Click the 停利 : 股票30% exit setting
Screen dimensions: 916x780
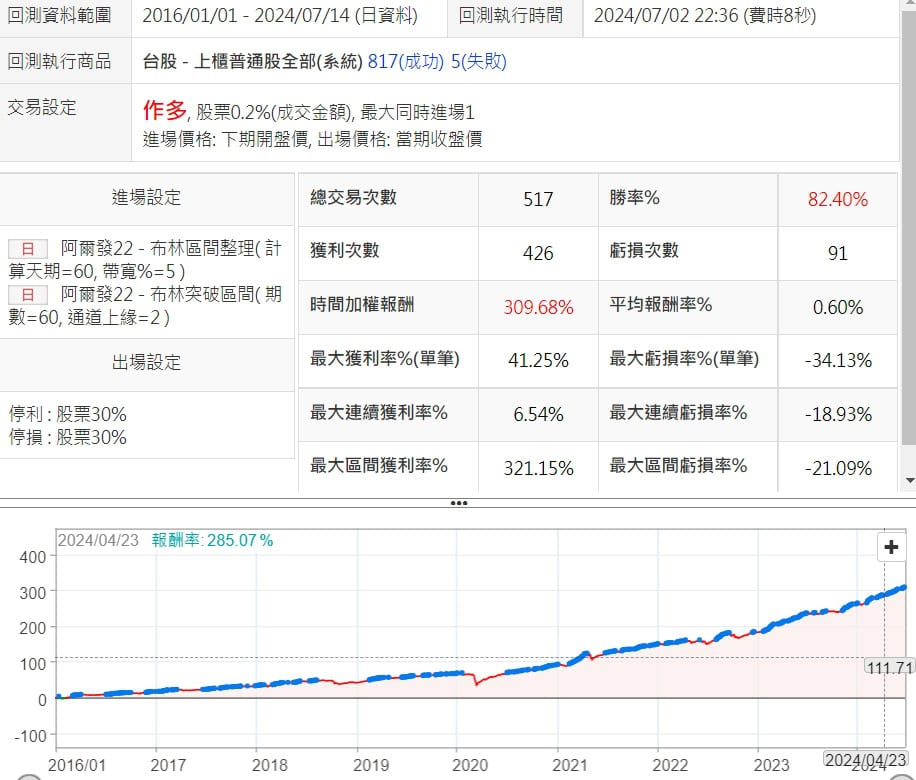tap(68, 414)
